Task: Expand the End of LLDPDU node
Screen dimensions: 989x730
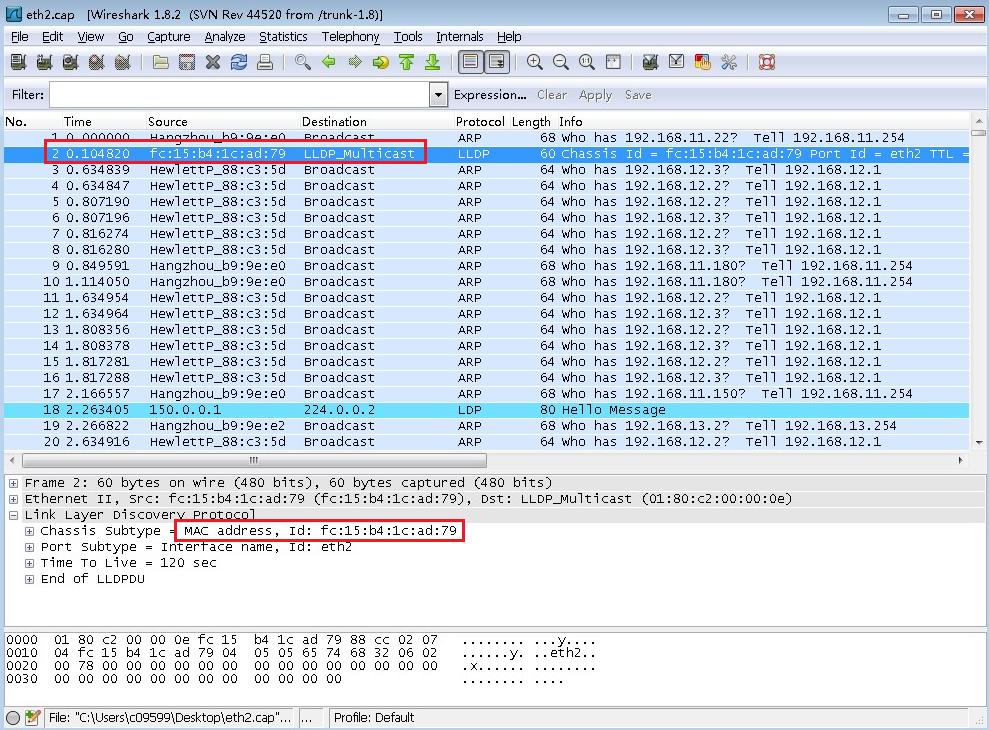Action: pyautogui.click(x=29, y=579)
